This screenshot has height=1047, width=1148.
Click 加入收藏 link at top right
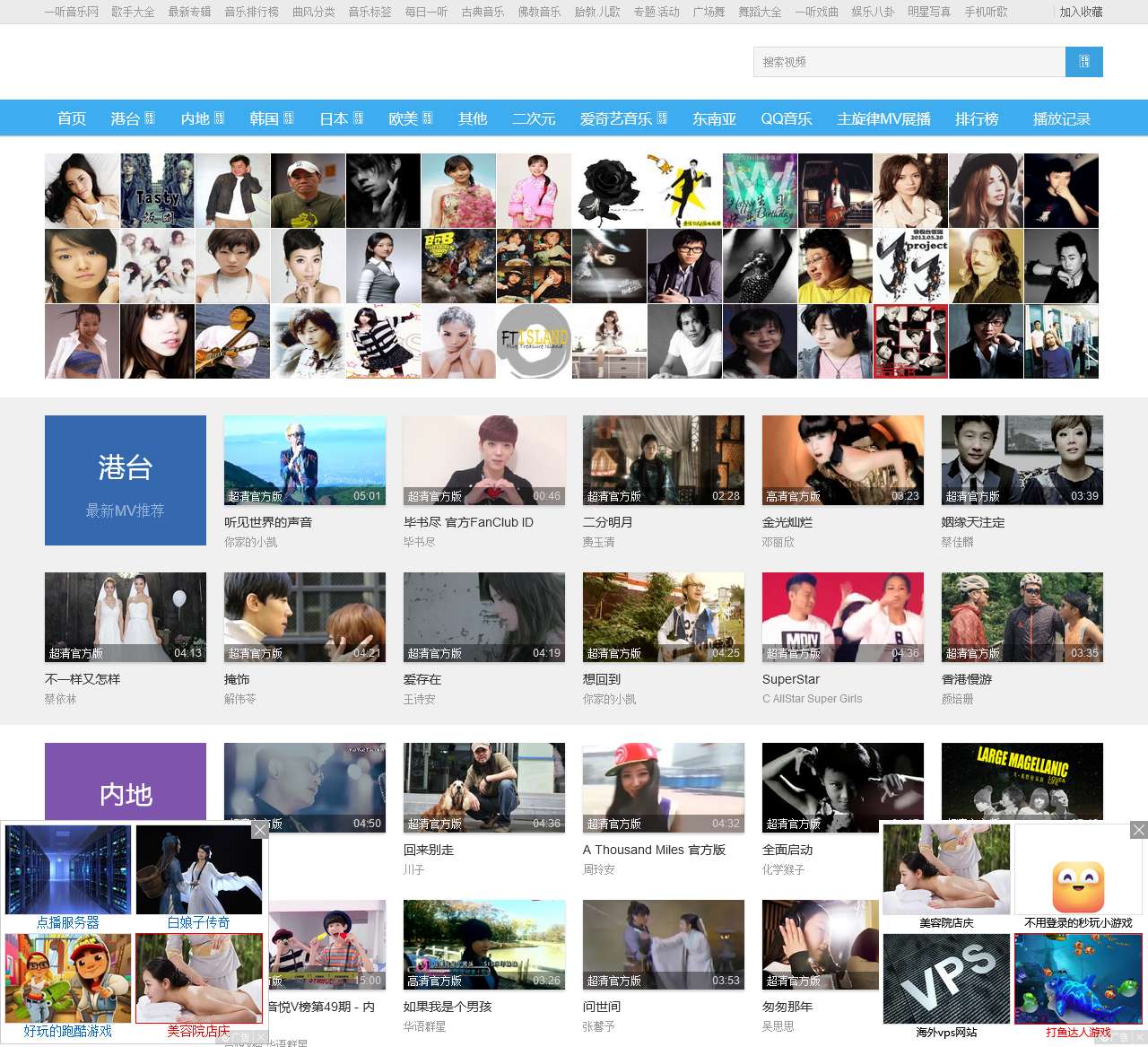pyautogui.click(x=1081, y=12)
